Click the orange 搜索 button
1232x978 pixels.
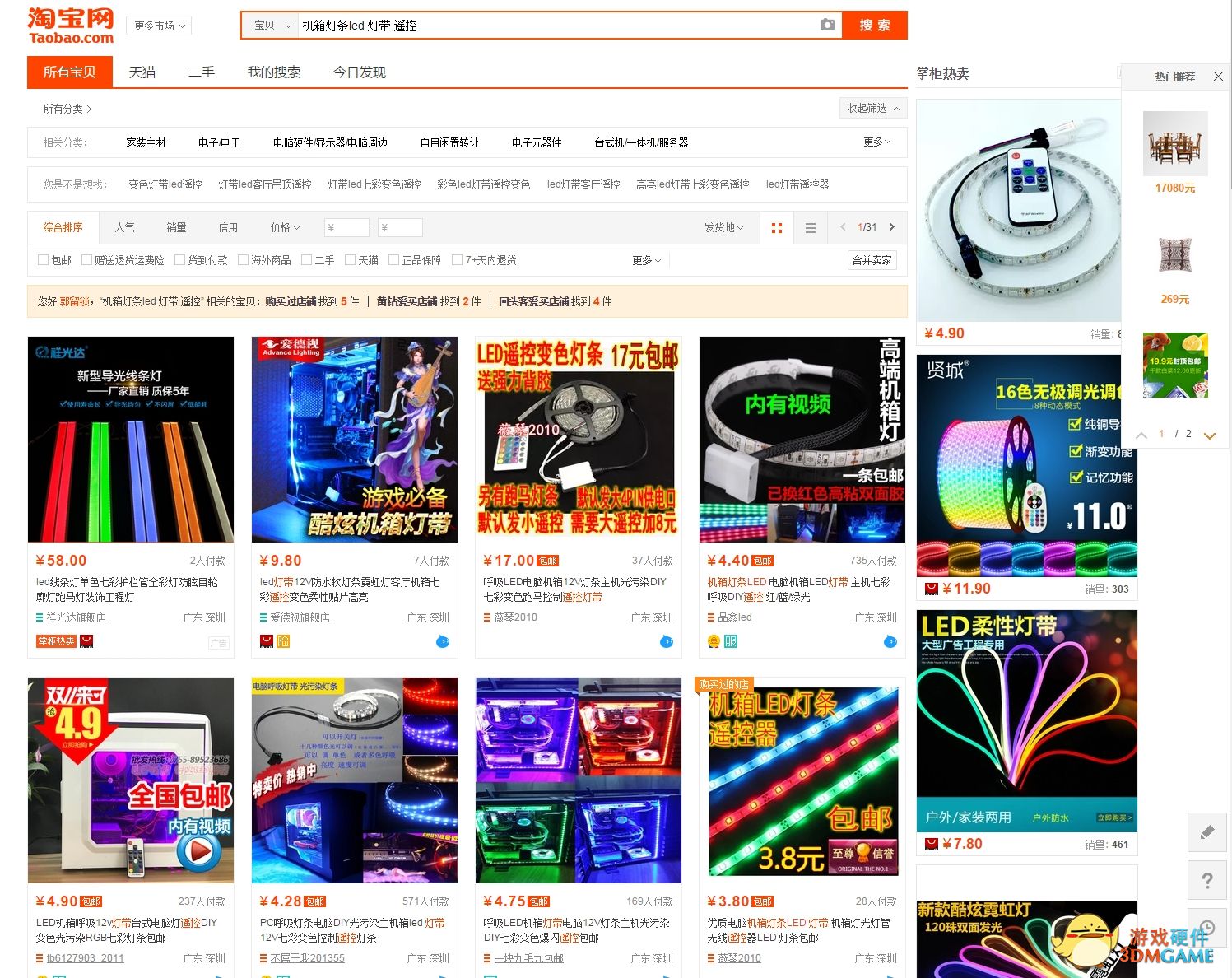click(x=875, y=26)
